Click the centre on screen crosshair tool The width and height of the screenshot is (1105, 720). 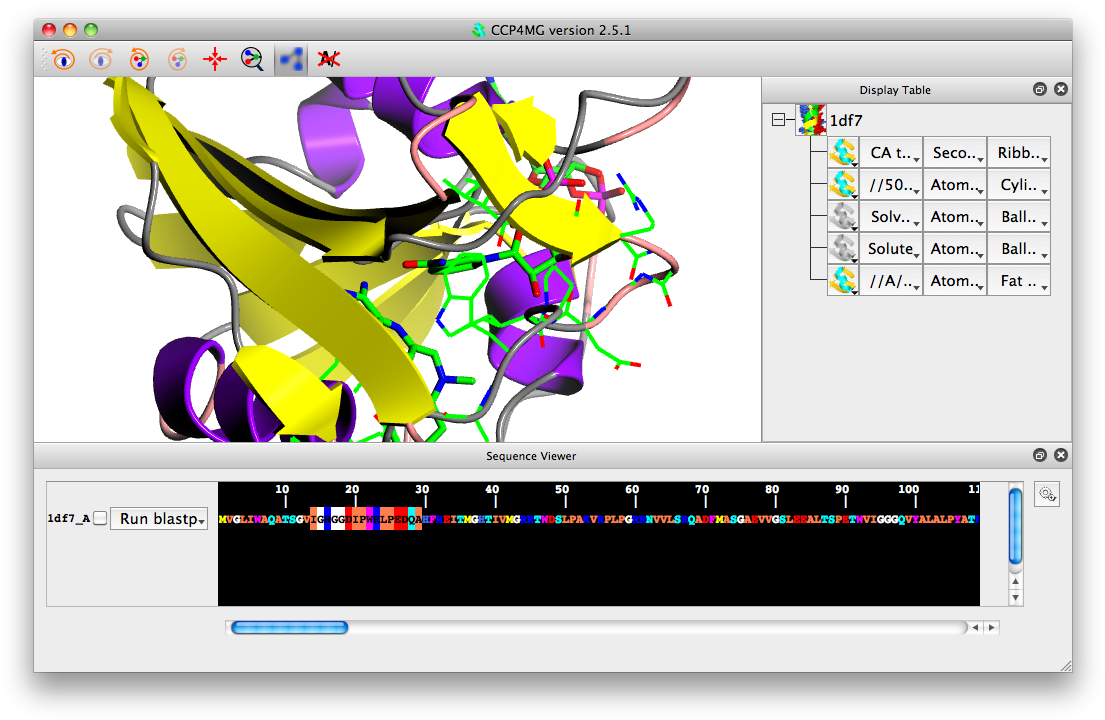click(x=214, y=58)
